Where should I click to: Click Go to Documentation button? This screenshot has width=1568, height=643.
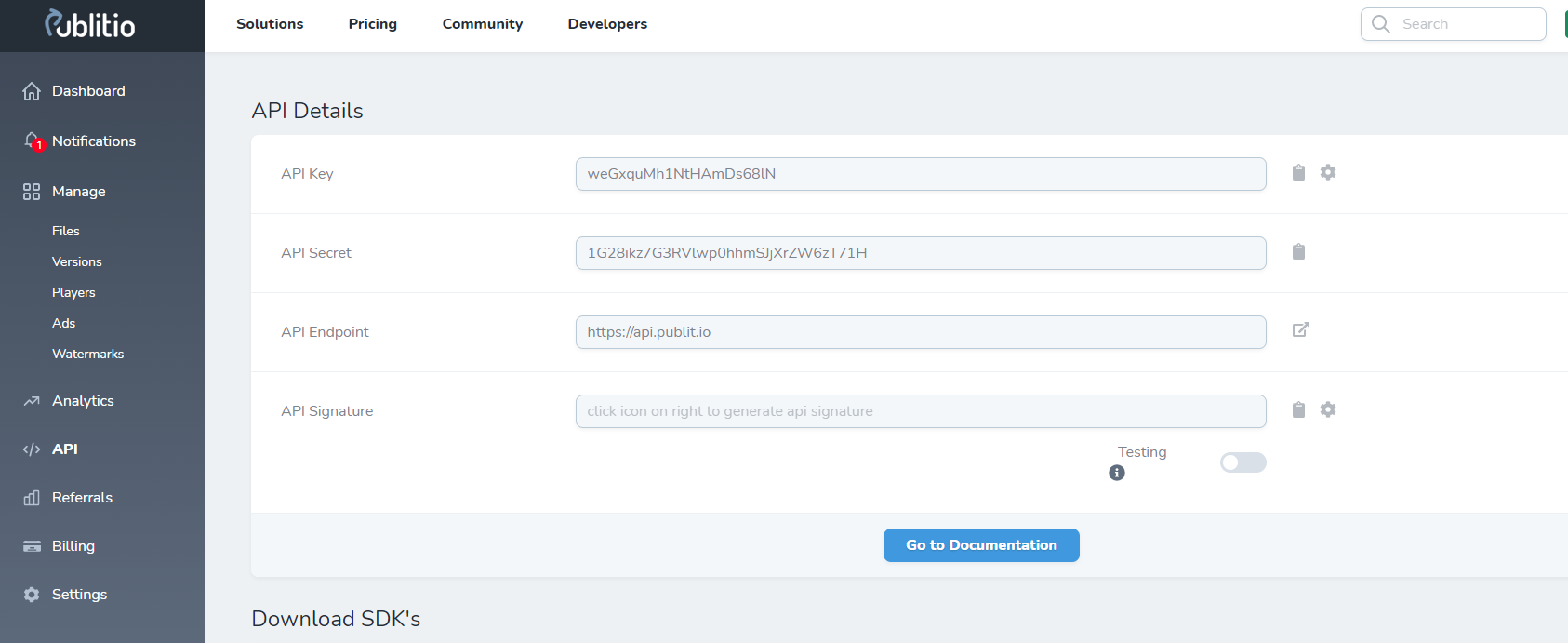coord(981,545)
